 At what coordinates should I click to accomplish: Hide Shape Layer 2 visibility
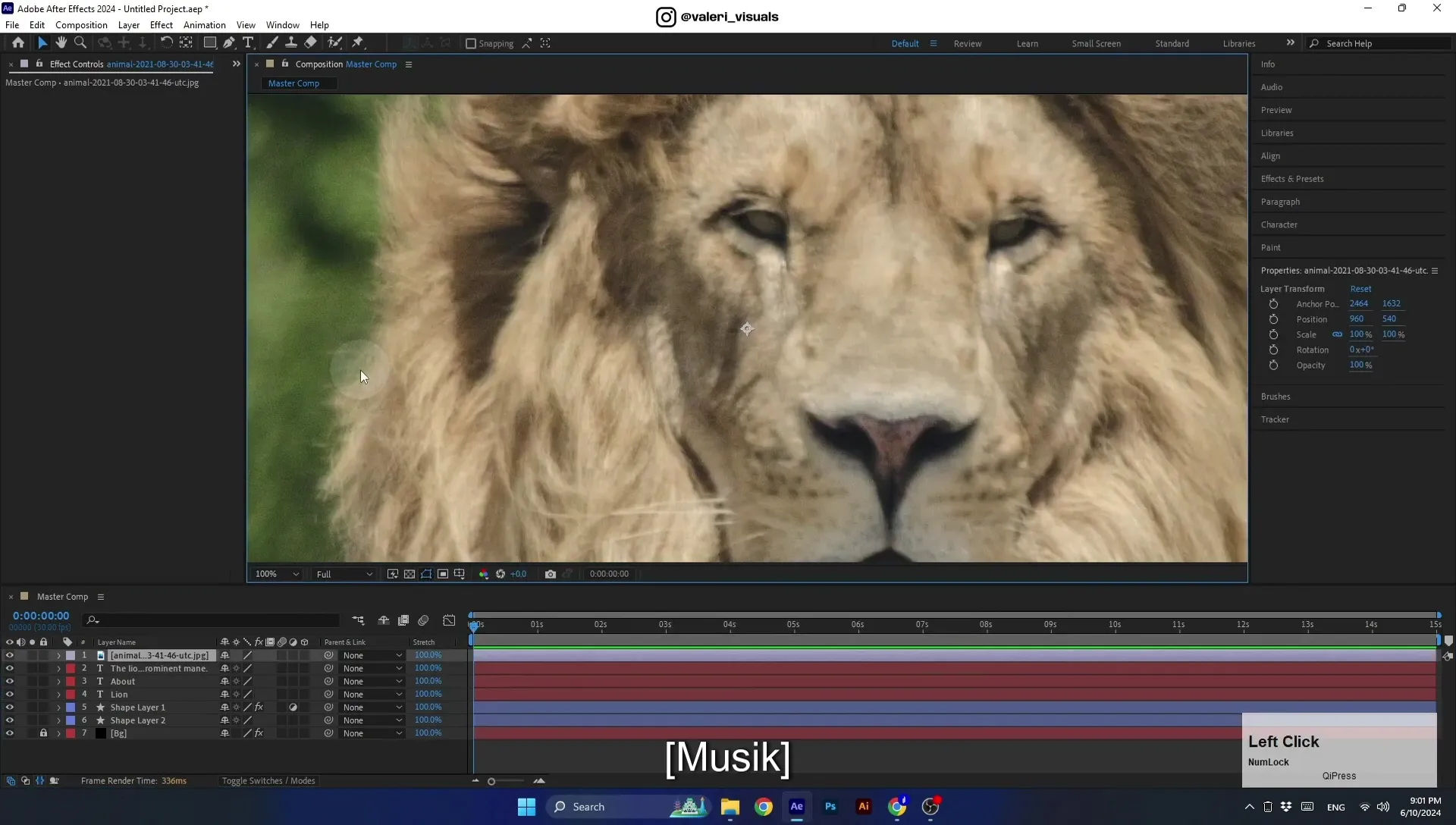(9, 720)
